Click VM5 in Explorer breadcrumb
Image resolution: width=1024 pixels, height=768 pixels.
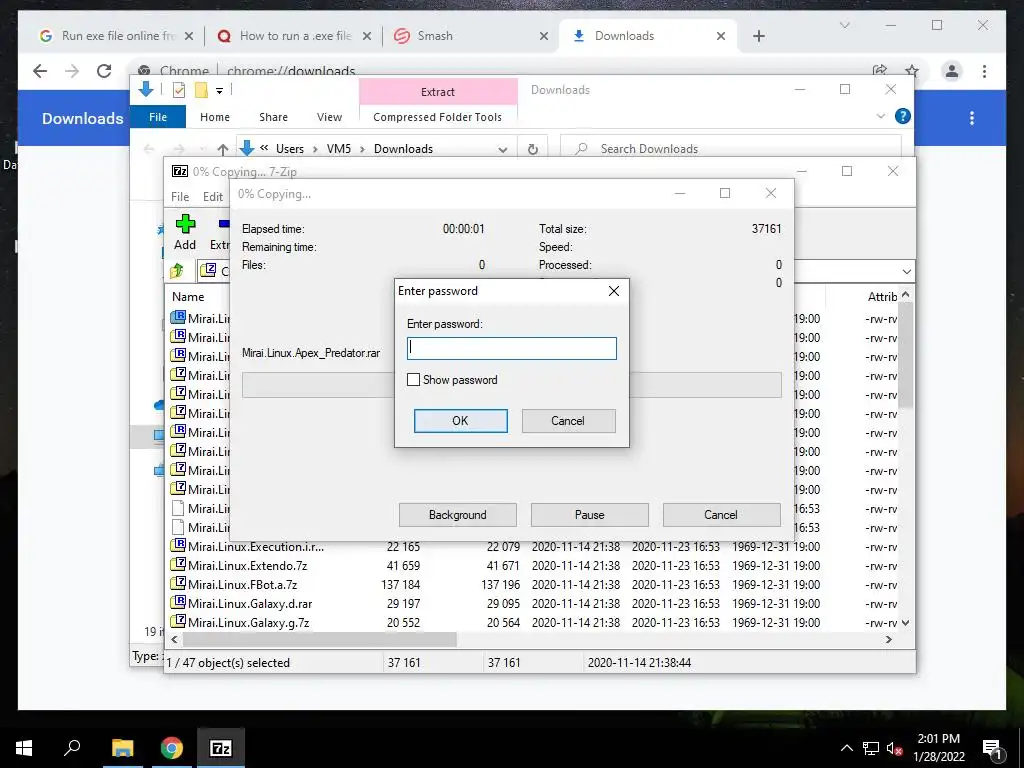pyautogui.click(x=339, y=149)
